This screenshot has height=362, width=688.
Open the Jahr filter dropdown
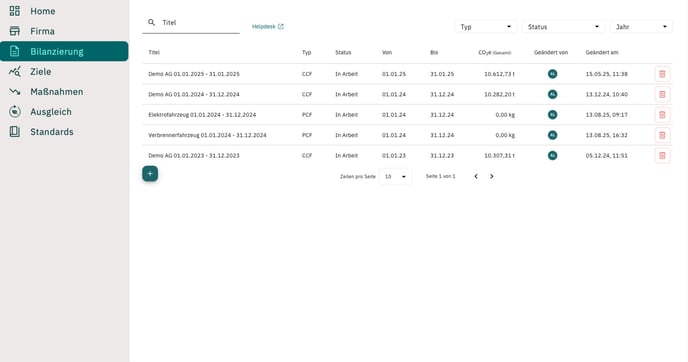[x=641, y=27]
